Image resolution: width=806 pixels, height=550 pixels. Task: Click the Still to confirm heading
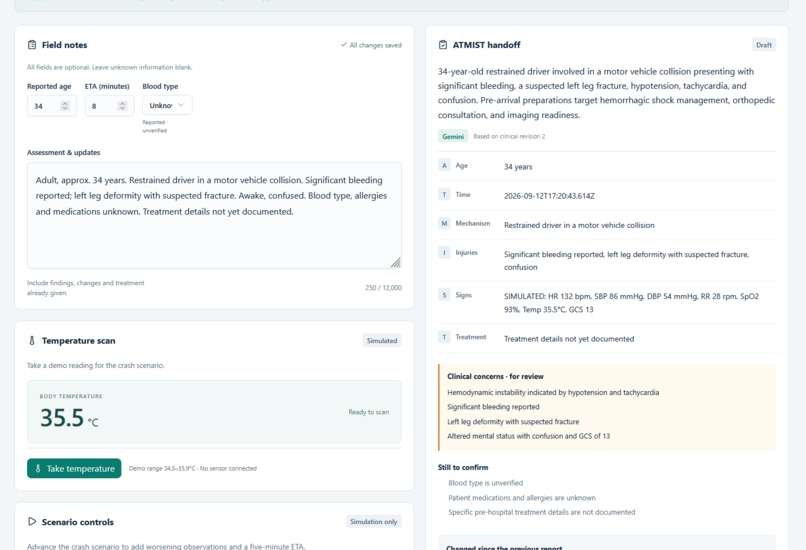pos(463,467)
